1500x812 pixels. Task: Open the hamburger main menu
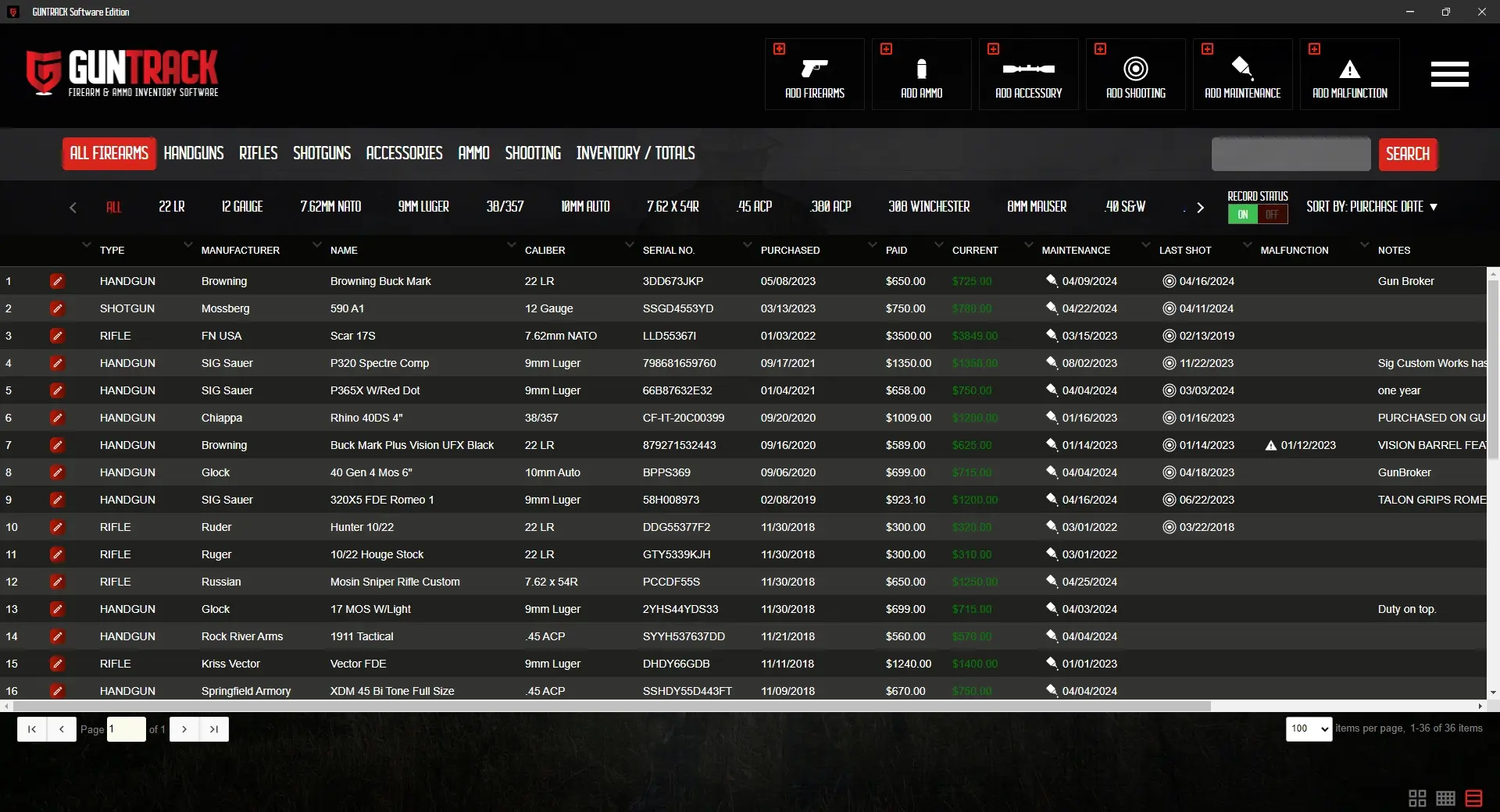pos(1449,74)
